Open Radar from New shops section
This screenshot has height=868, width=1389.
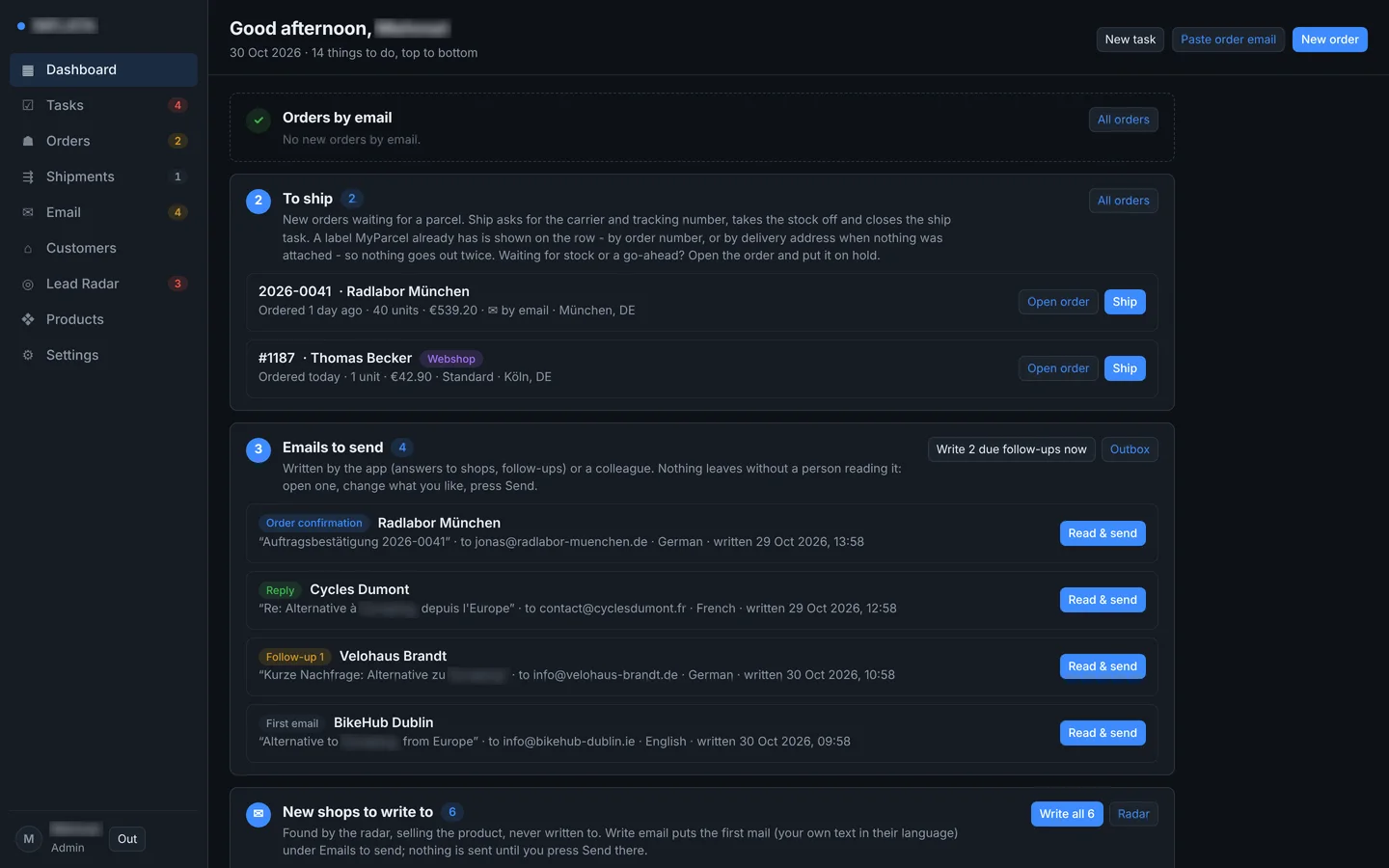point(1133,814)
